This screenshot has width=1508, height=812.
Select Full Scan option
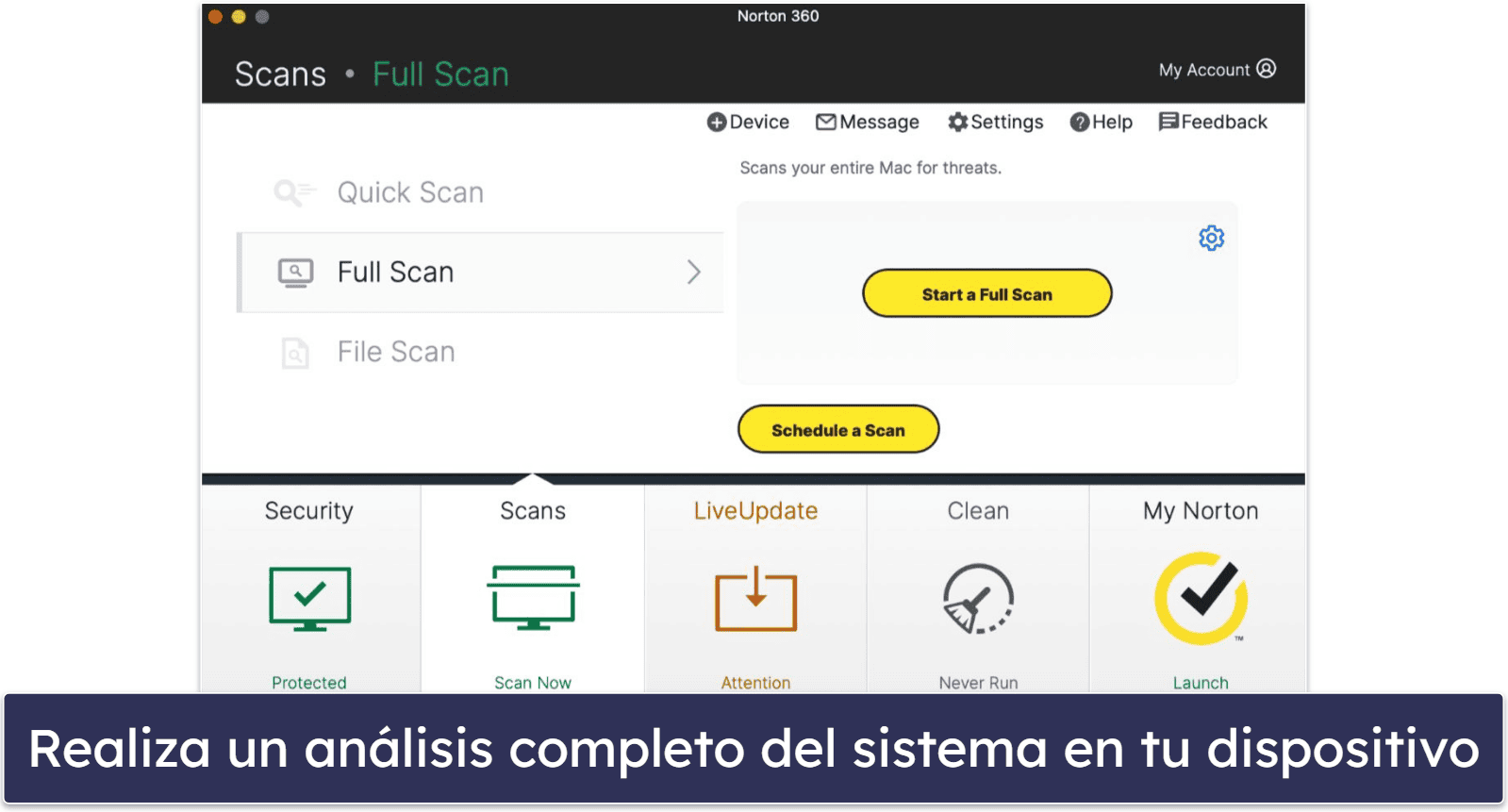click(x=481, y=273)
